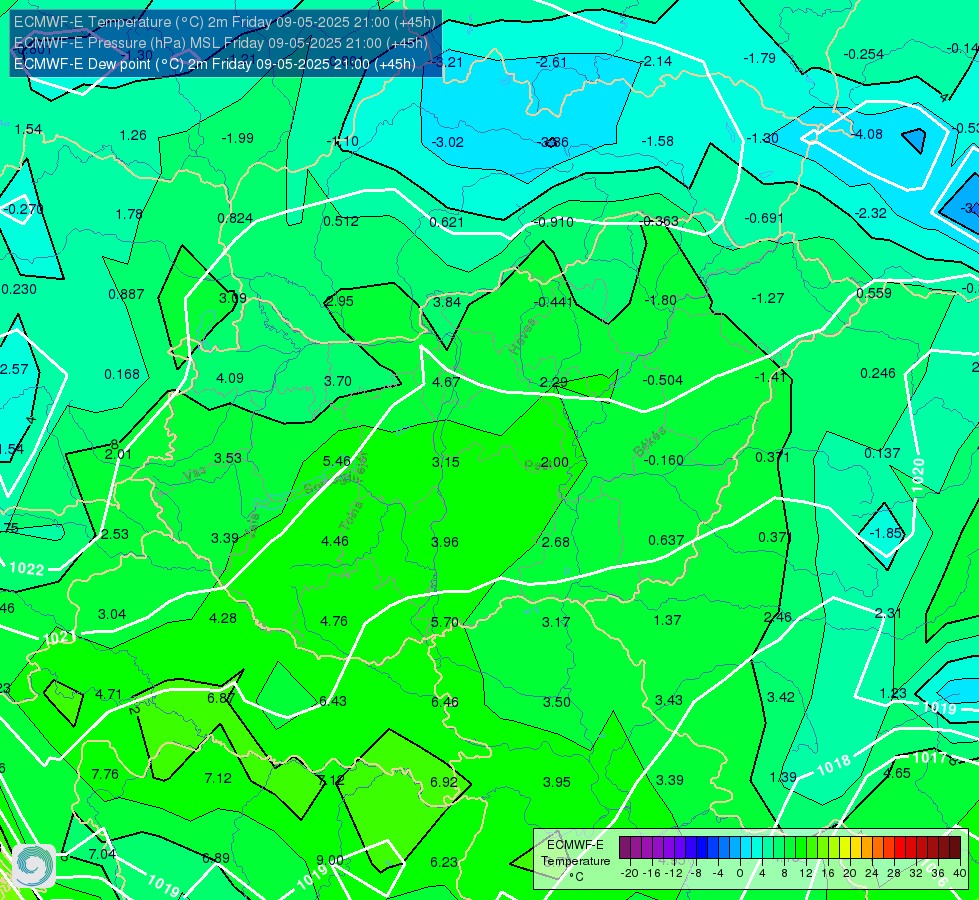Viewport: 979px width, 900px height.
Task: Click the dew point value 6.87
Action: (x=221, y=698)
